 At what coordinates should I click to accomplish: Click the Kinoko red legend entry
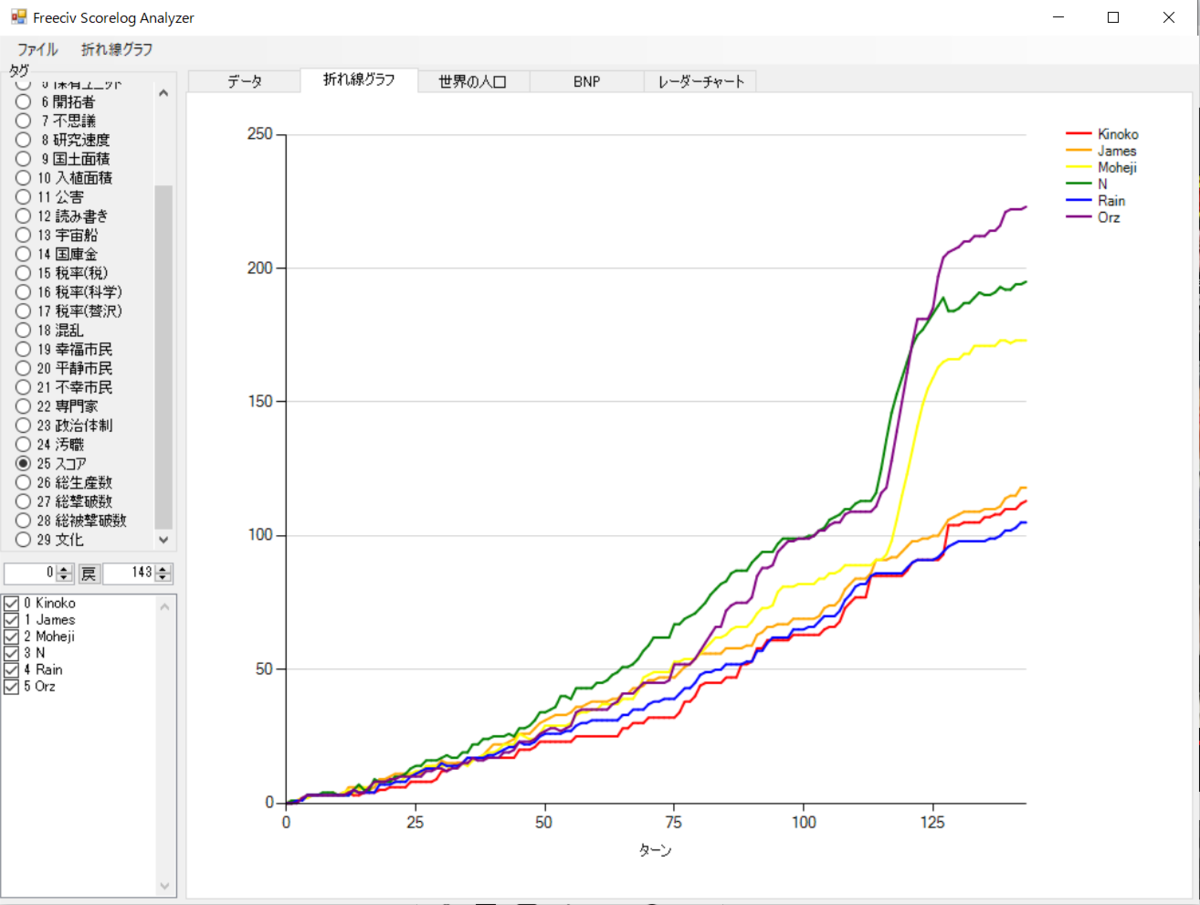(x=1103, y=134)
